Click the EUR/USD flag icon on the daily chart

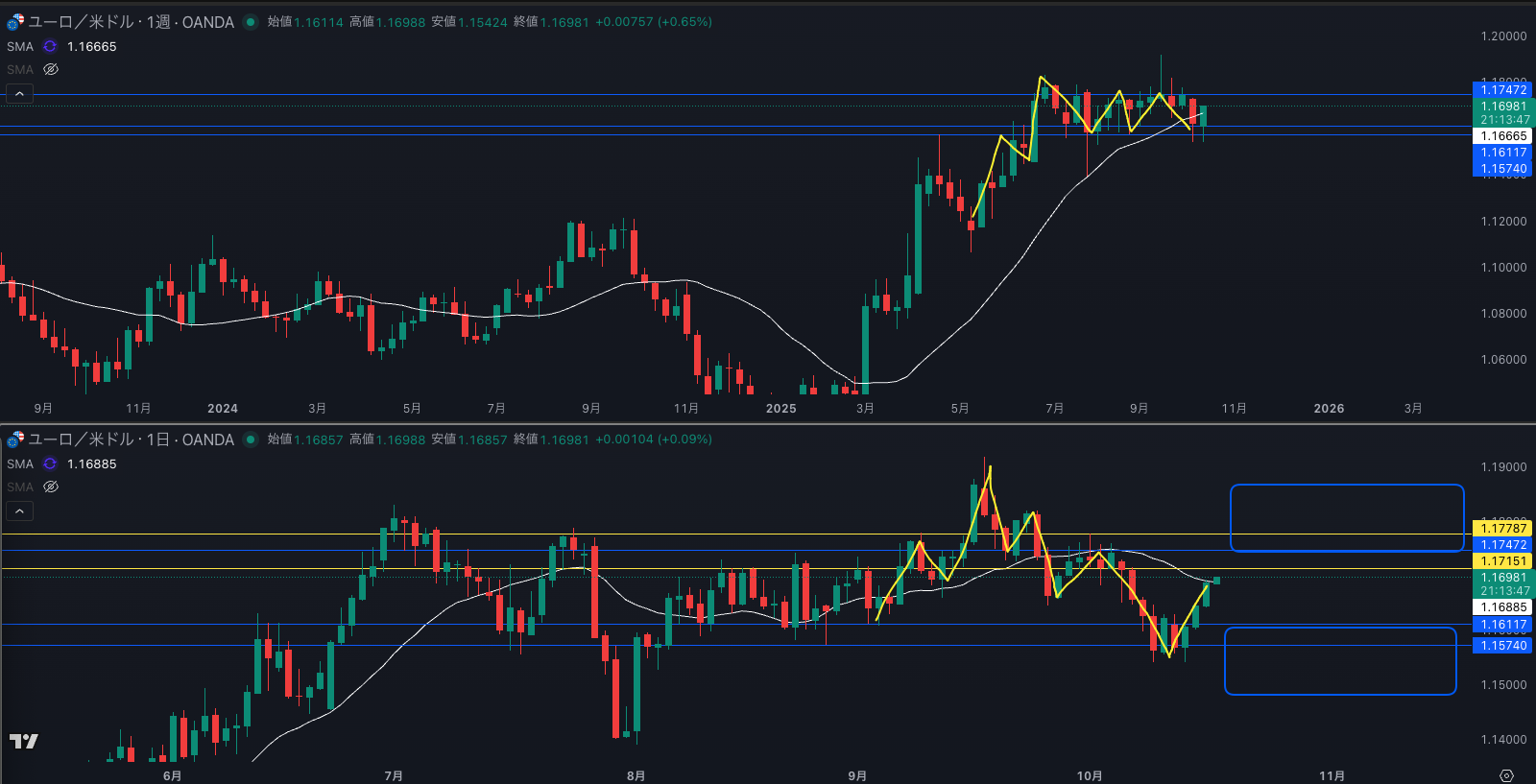(15, 440)
